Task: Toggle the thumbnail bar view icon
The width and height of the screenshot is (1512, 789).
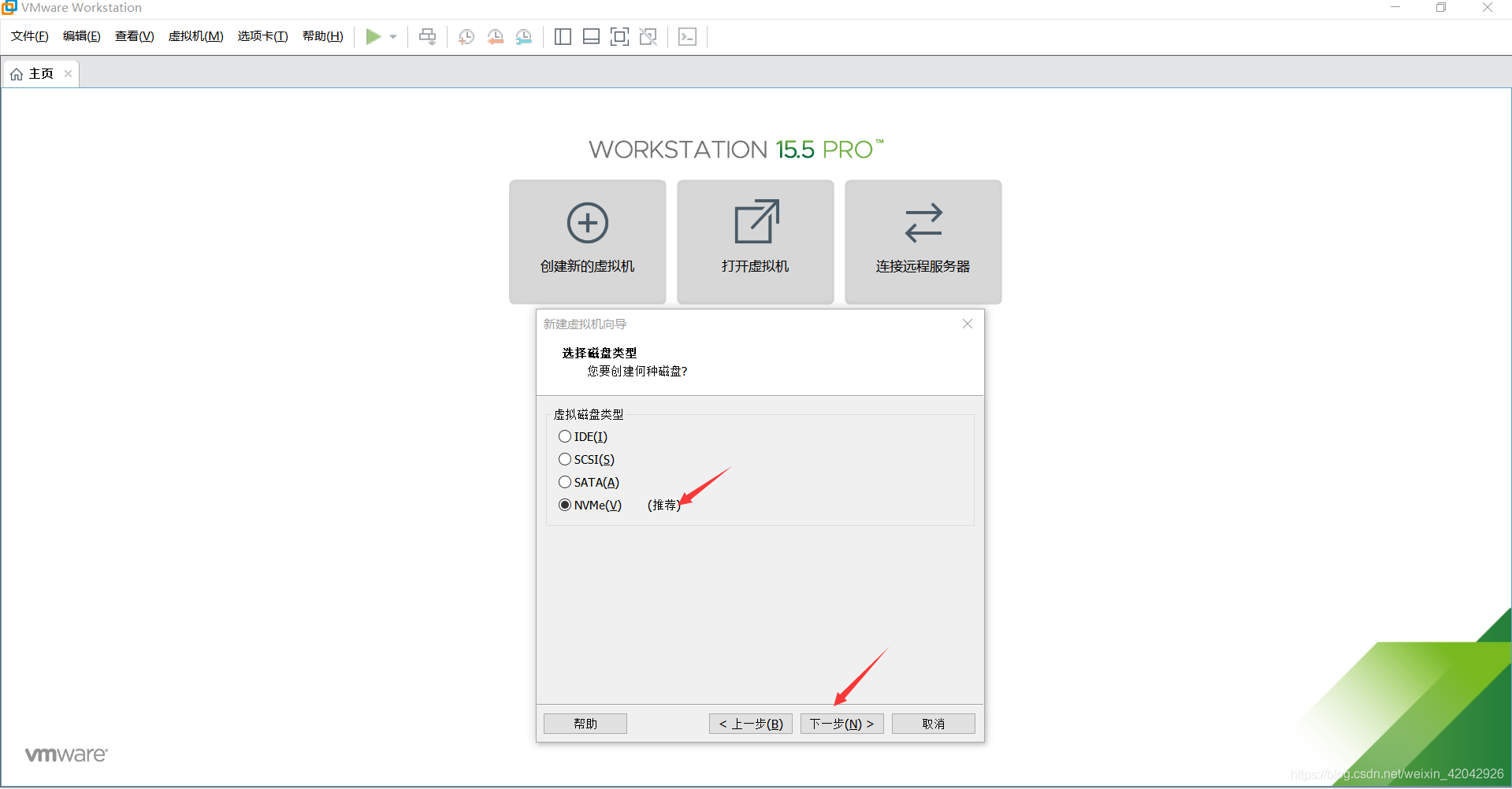Action: coord(591,36)
